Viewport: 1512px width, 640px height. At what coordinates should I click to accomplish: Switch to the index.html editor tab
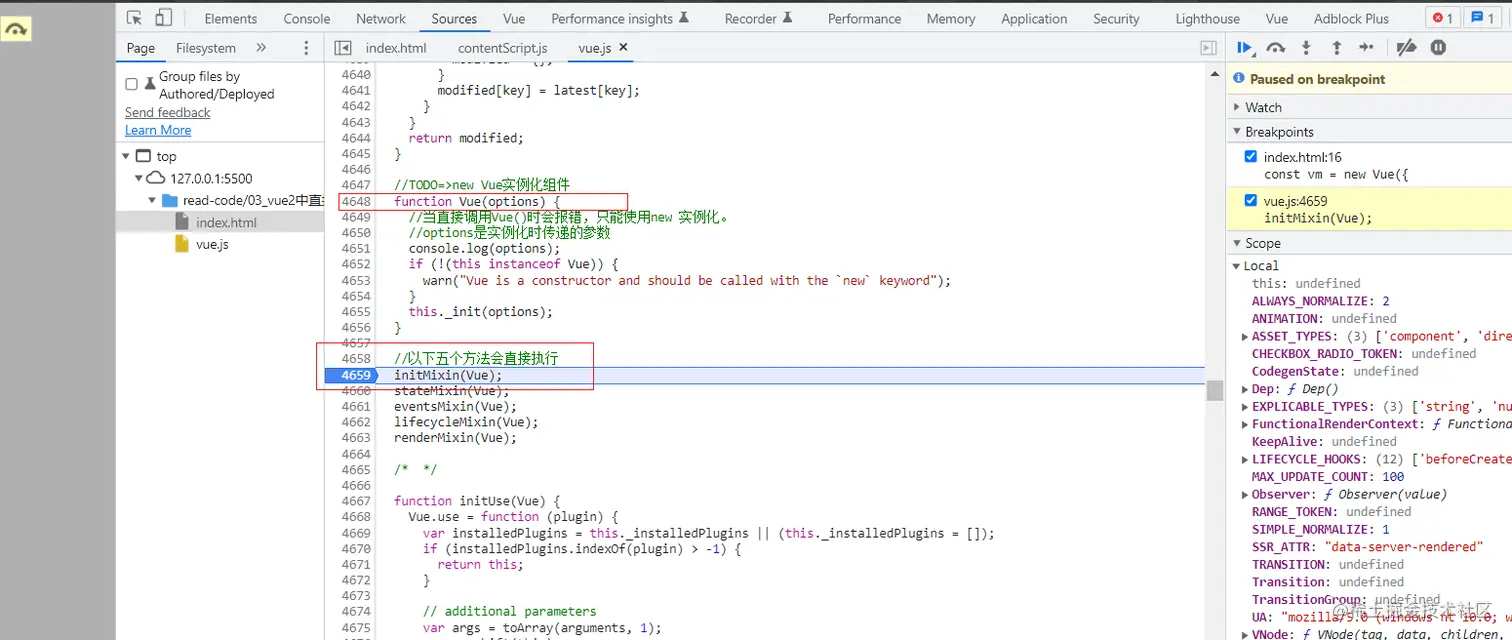coord(396,48)
